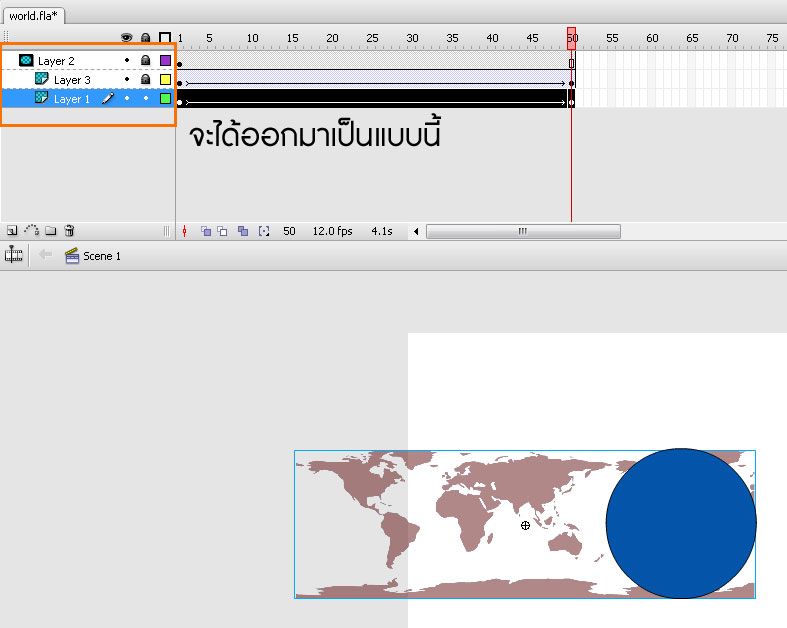Click frame 25 on the timeline ruler
Screen dimensions: 787x628
pyautogui.click(x=372, y=38)
